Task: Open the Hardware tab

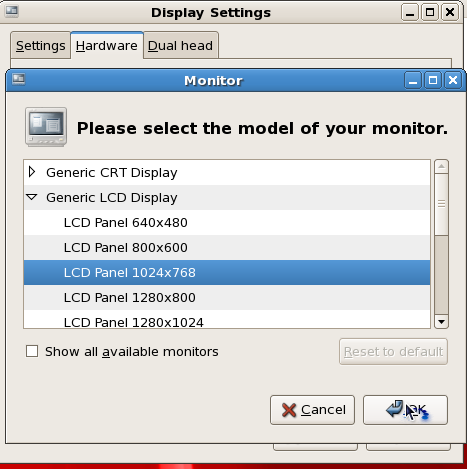Action: click(107, 46)
